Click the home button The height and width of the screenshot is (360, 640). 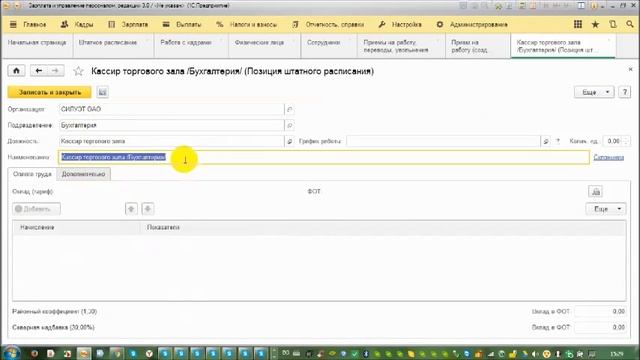pyautogui.click(x=16, y=71)
